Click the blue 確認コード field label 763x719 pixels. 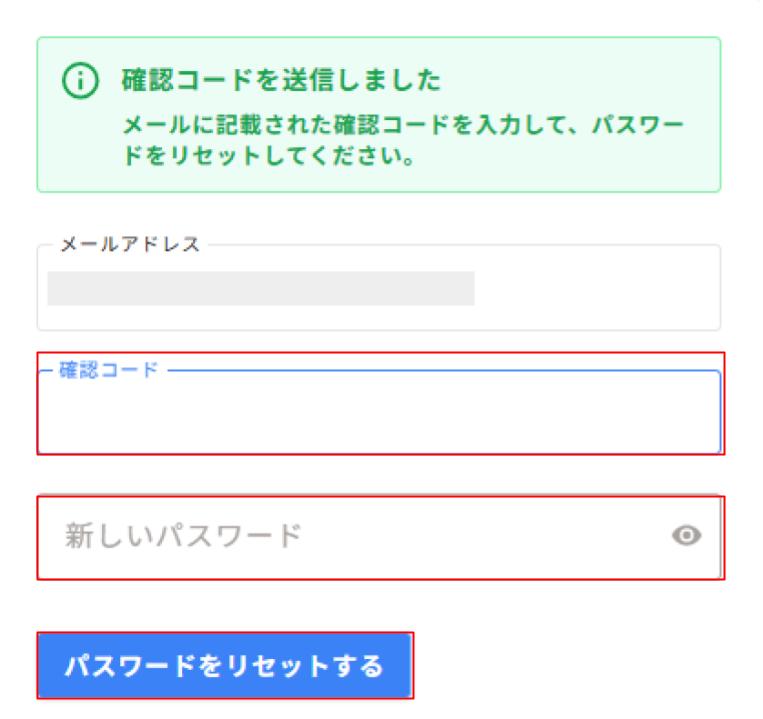[x=108, y=371]
